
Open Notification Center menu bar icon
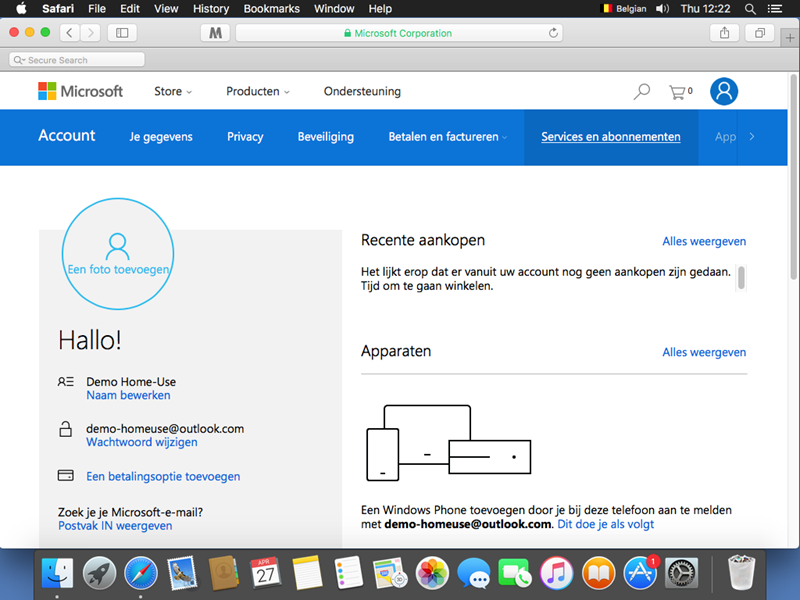coord(774,9)
